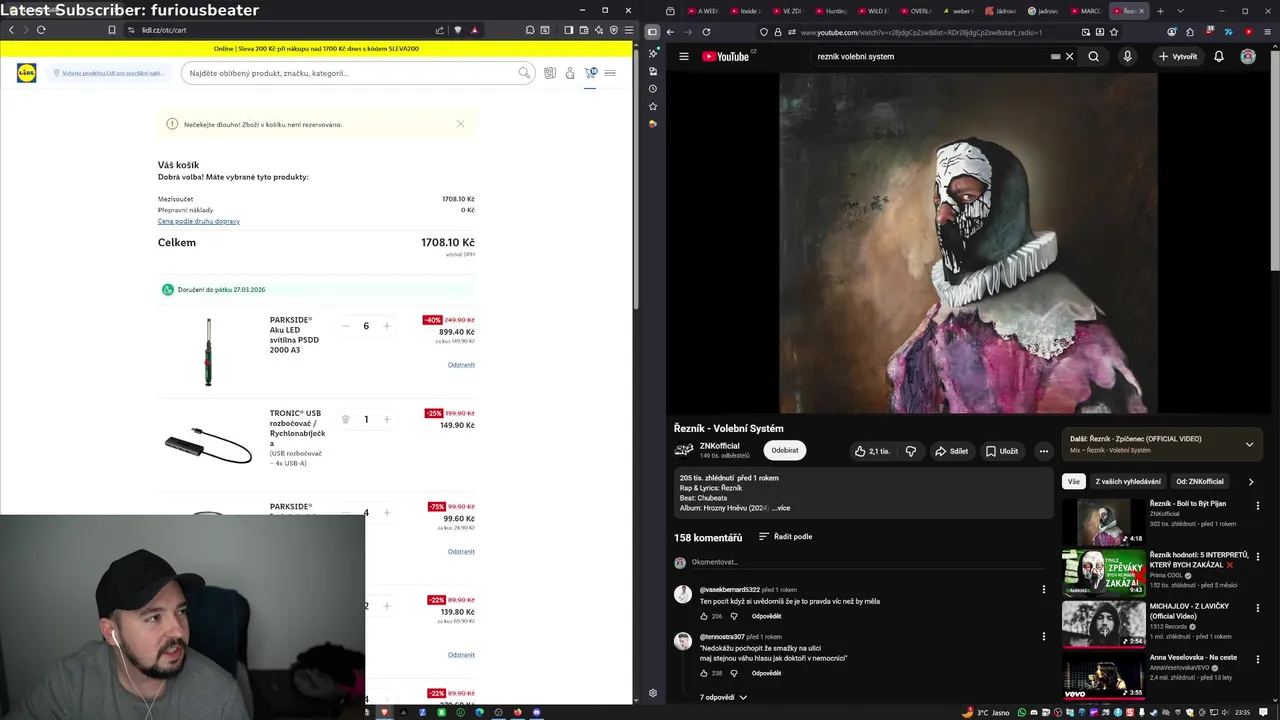Open the video's more actions menu
This screenshot has width=1280, height=720.
point(1043,451)
